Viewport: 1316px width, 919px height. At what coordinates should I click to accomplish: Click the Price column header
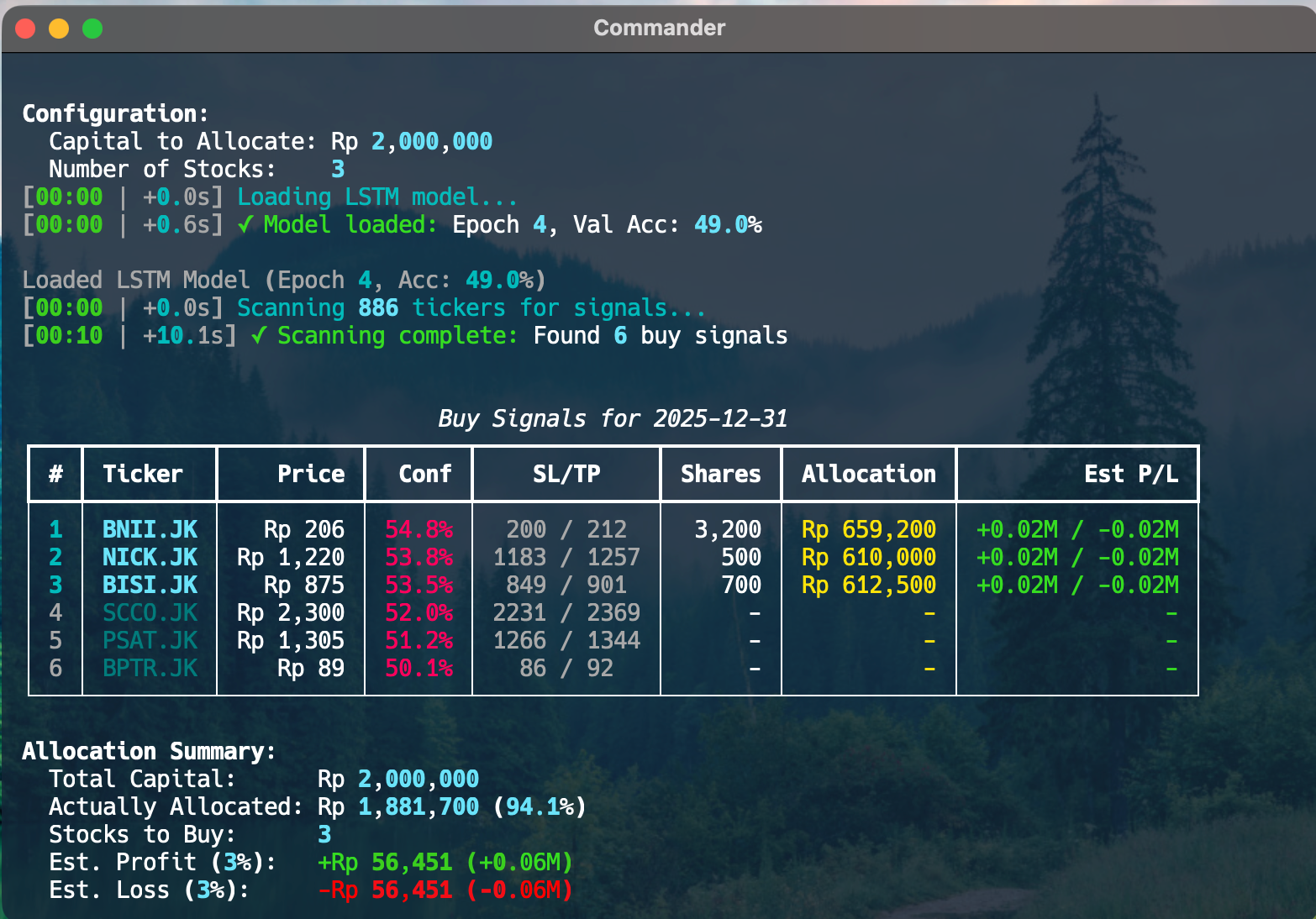coord(311,474)
